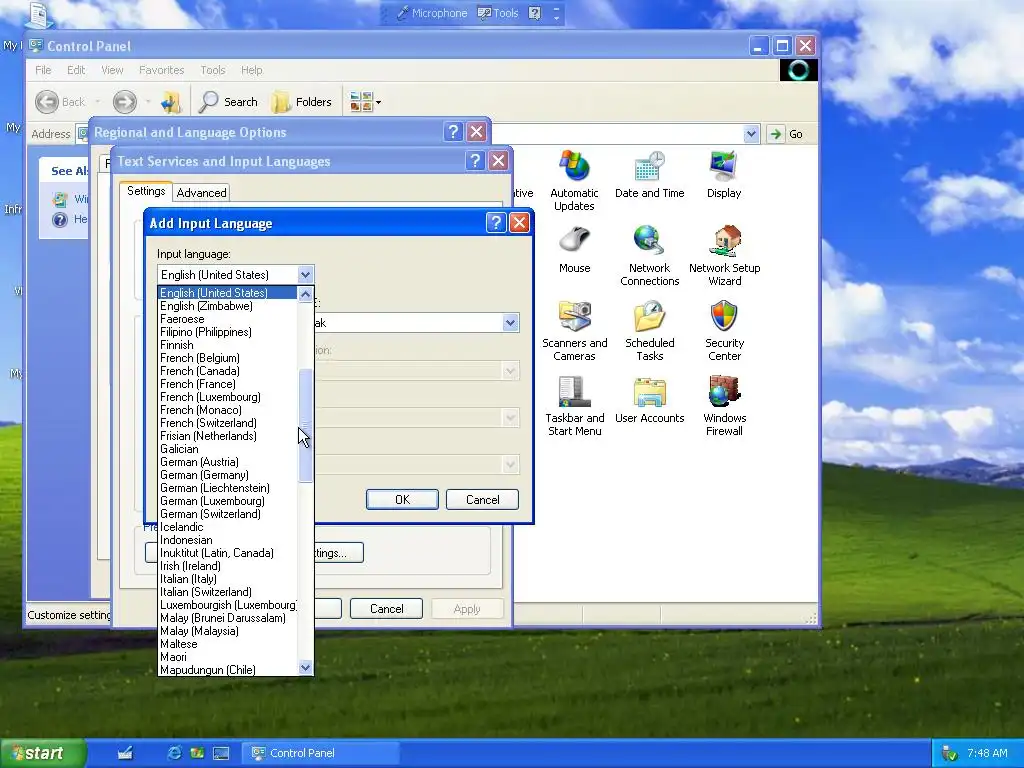Open the Tools menu in Control Panel
The height and width of the screenshot is (768, 1024).
212,70
